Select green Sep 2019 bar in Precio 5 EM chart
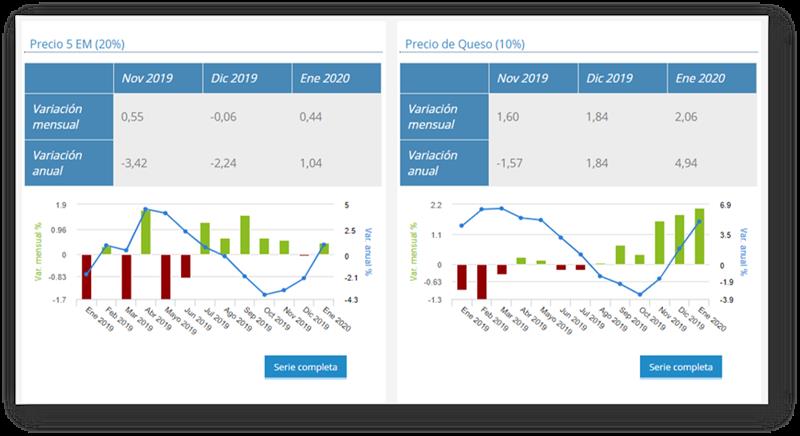Viewport: 800px width, 436px height. (x=244, y=235)
